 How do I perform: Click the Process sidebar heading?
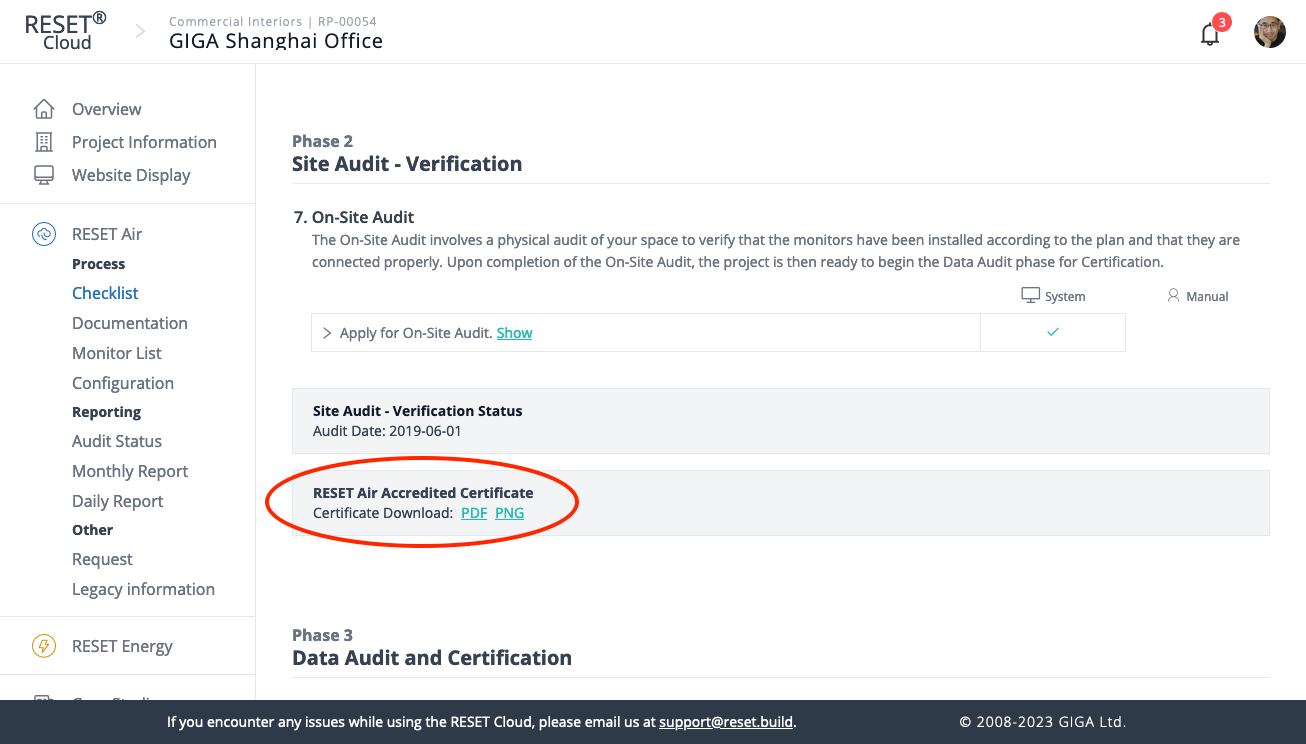(99, 264)
